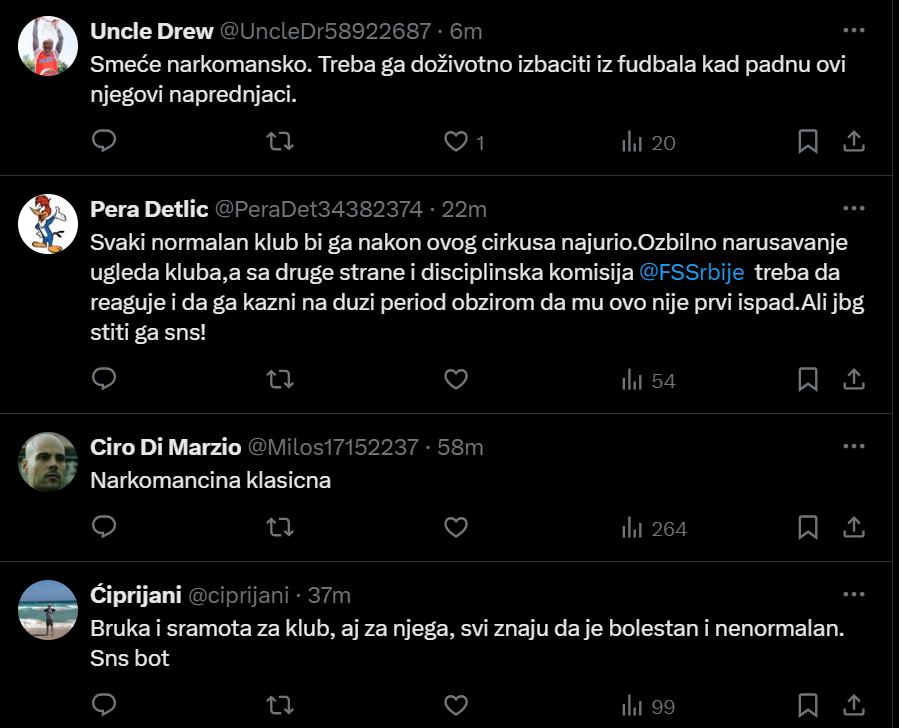Open the Ćiprijani profile name link

tap(135, 595)
